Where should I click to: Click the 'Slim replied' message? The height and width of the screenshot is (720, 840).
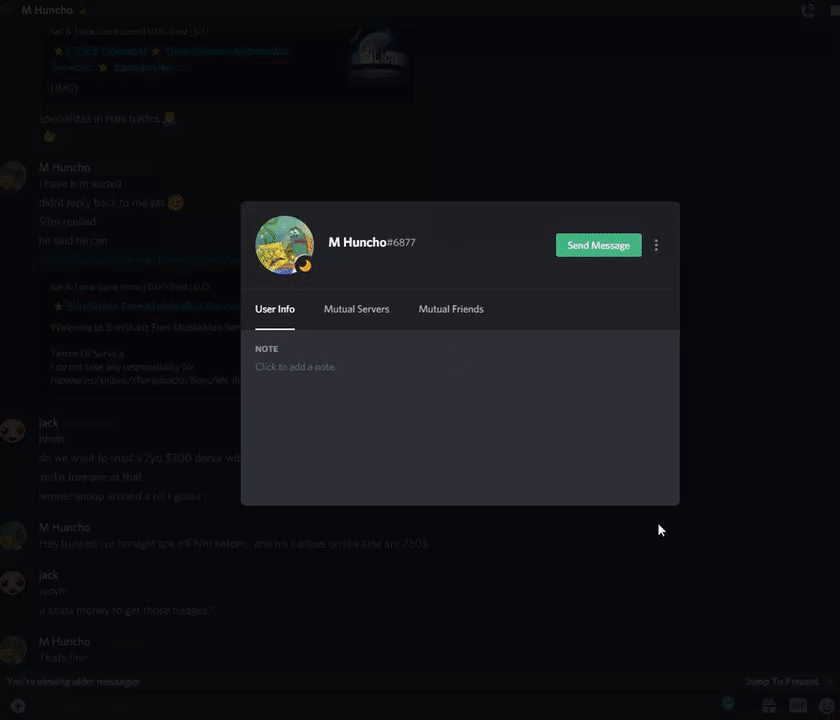coord(68,221)
